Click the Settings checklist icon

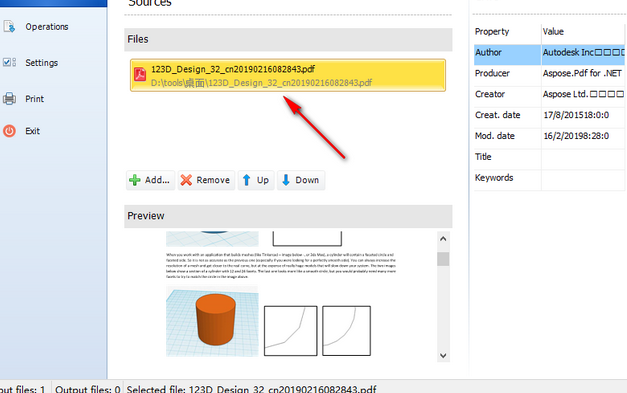pyautogui.click(x=9, y=62)
